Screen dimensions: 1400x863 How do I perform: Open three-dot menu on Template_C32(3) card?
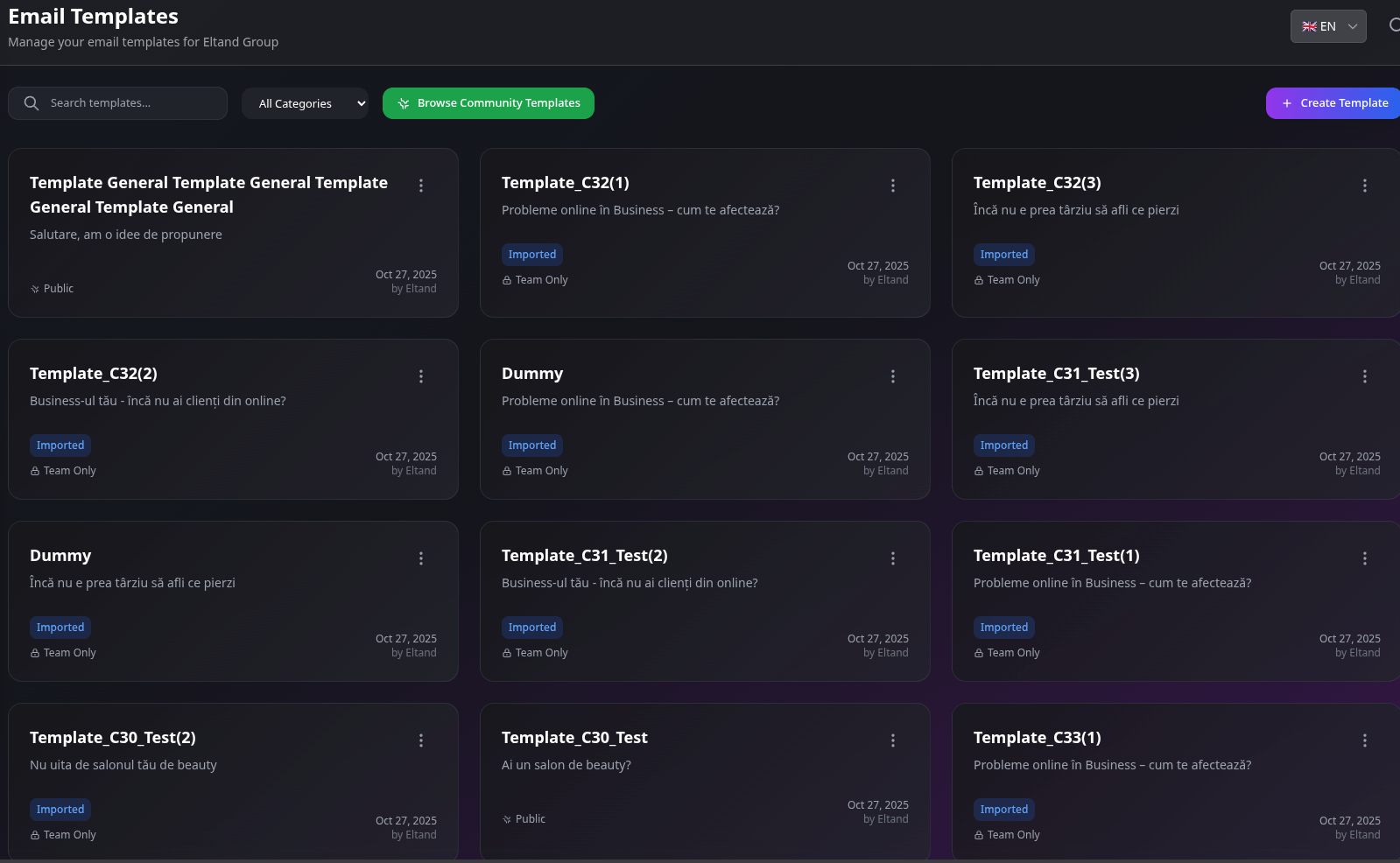pyautogui.click(x=1364, y=186)
